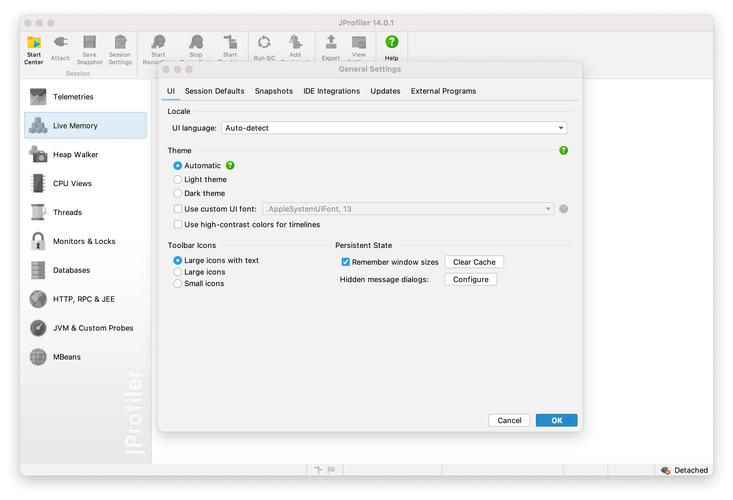Switch to Snapshots tab
This screenshot has width=733, height=500.
click(x=273, y=91)
